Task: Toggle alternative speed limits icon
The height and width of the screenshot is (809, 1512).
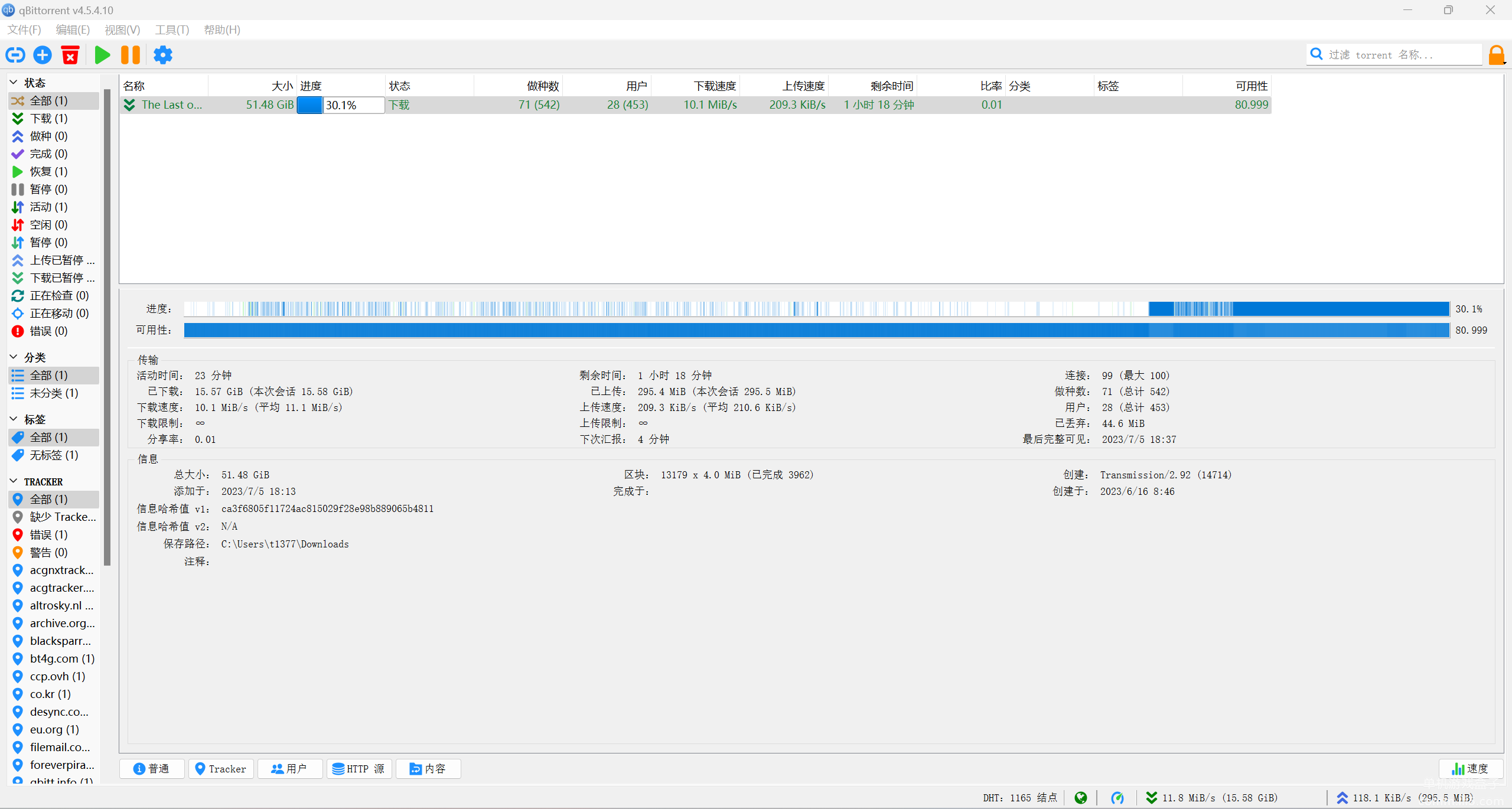Action: 1117,798
